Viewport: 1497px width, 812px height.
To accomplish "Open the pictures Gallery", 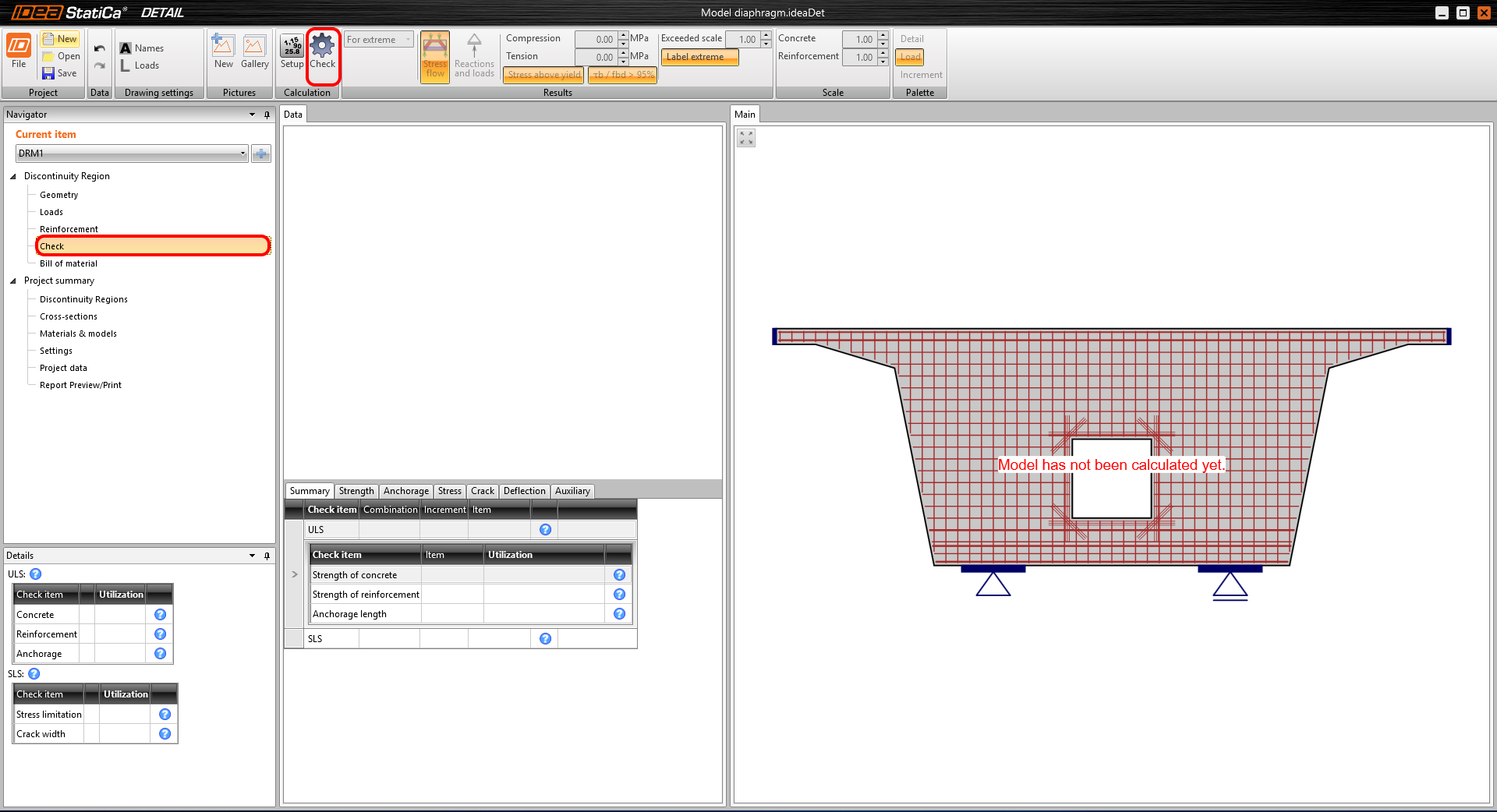I will [254, 47].
